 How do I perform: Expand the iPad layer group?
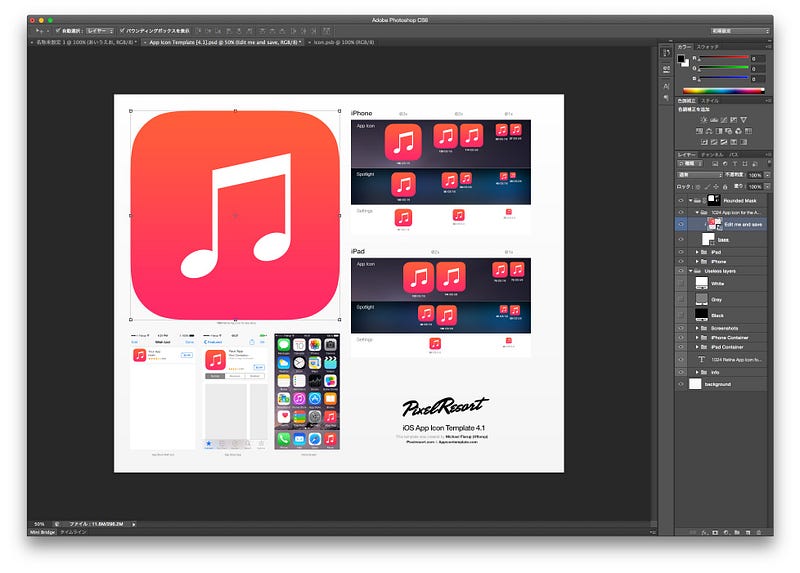click(697, 252)
